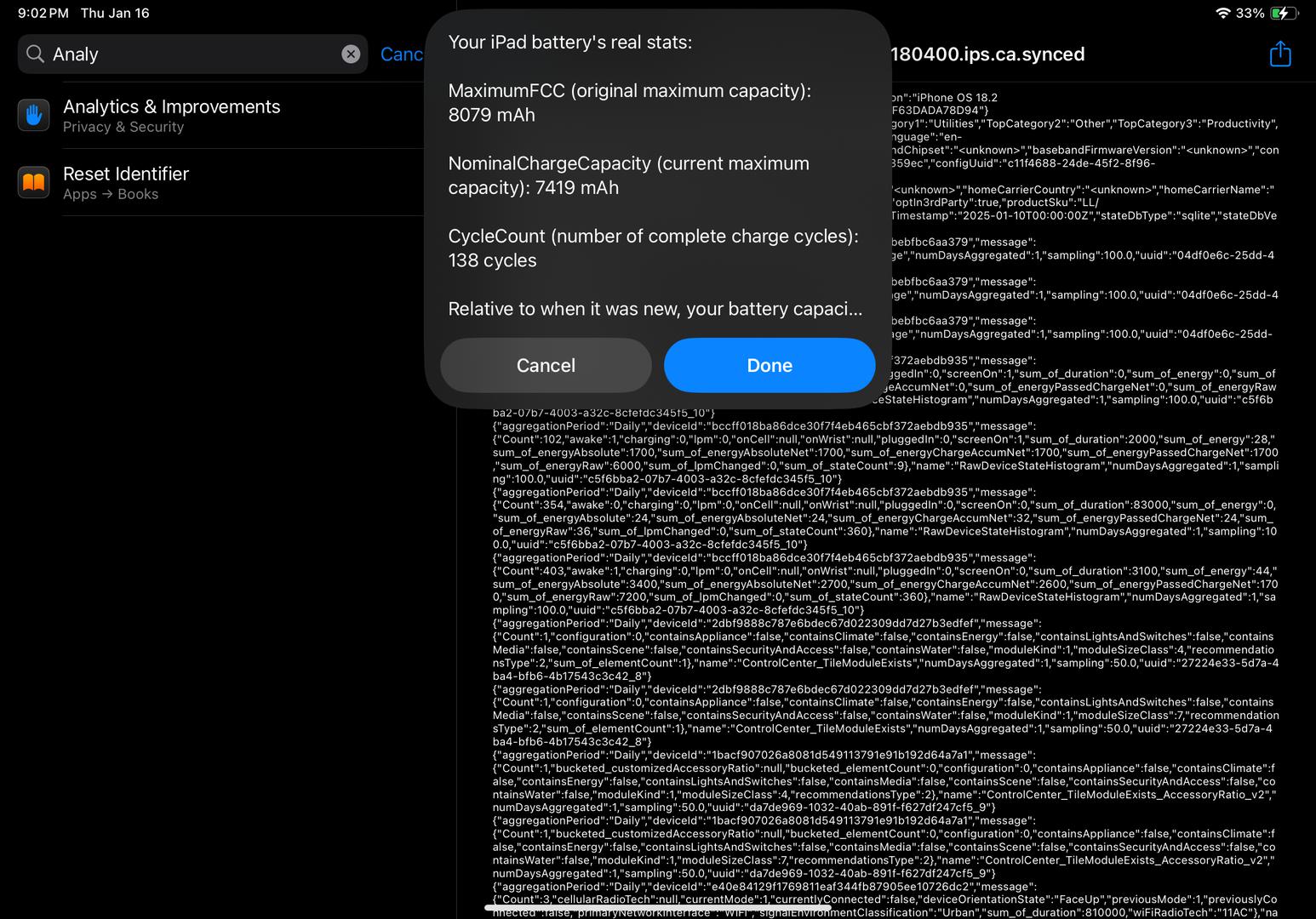The width and height of the screenshot is (1316, 919).
Task: Tap the log line with "Count":403,"awake":1
Action: click(x=884, y=571)
